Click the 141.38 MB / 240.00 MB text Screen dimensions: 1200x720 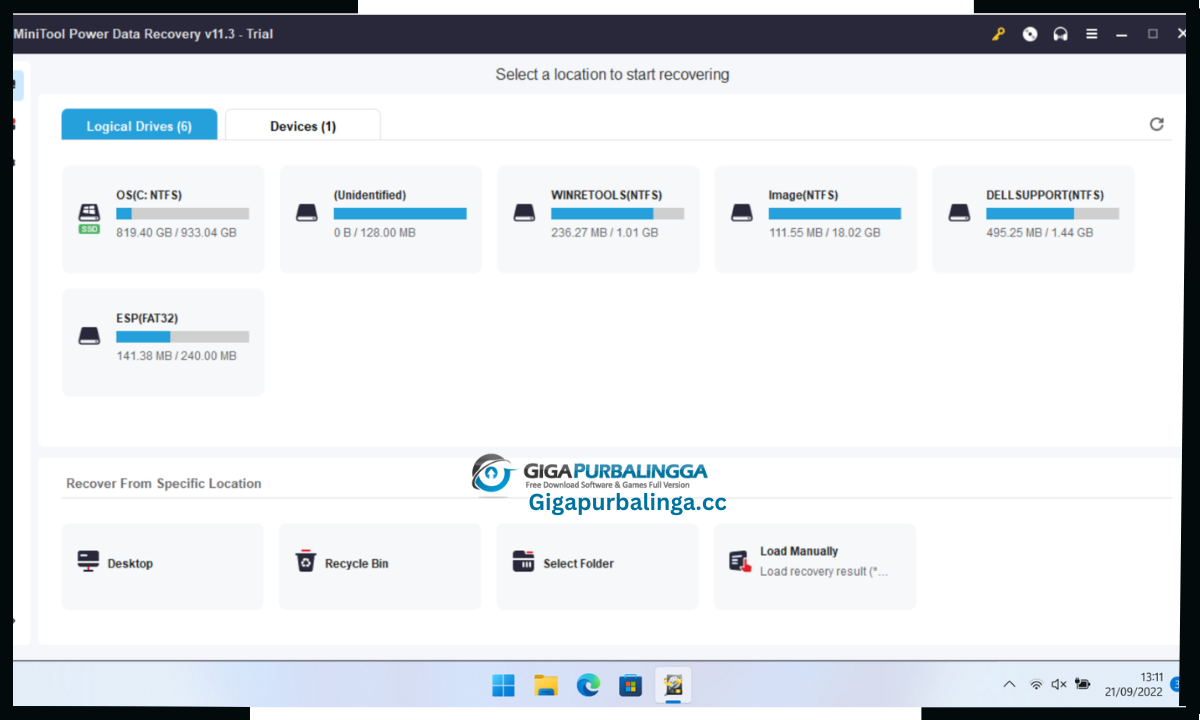176,356
